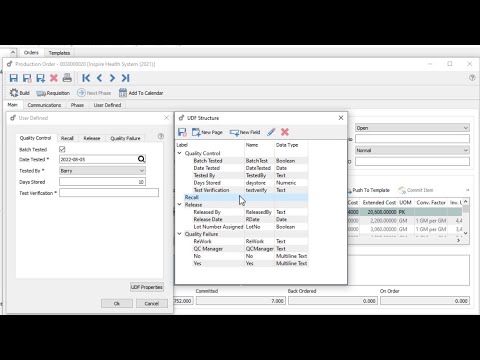Click the UDF Properties button
480x360 pixels.
tap(147, 287)
